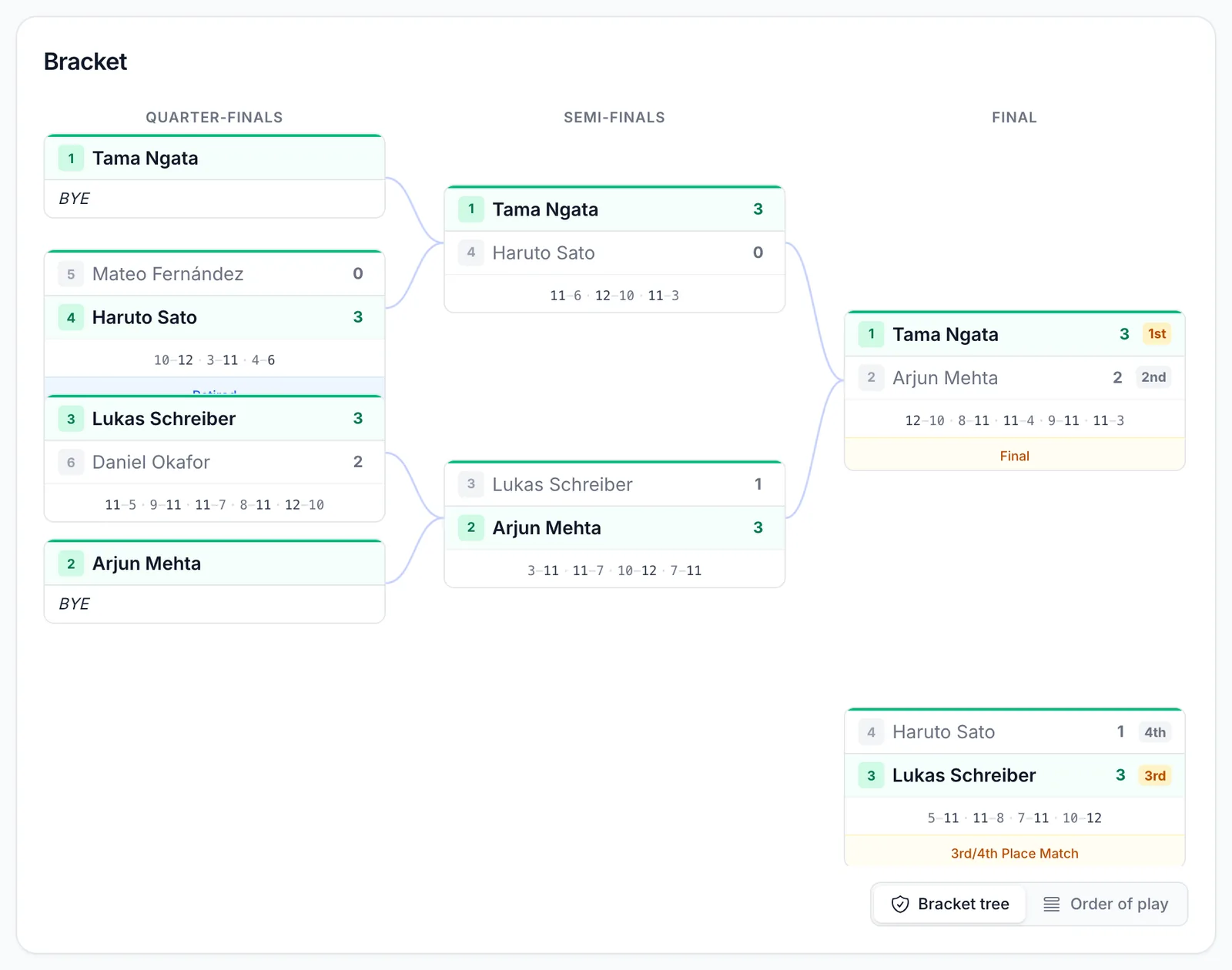
Task: Select Arjun Mehta in the quarter-finals
Action: pos(215,564)
